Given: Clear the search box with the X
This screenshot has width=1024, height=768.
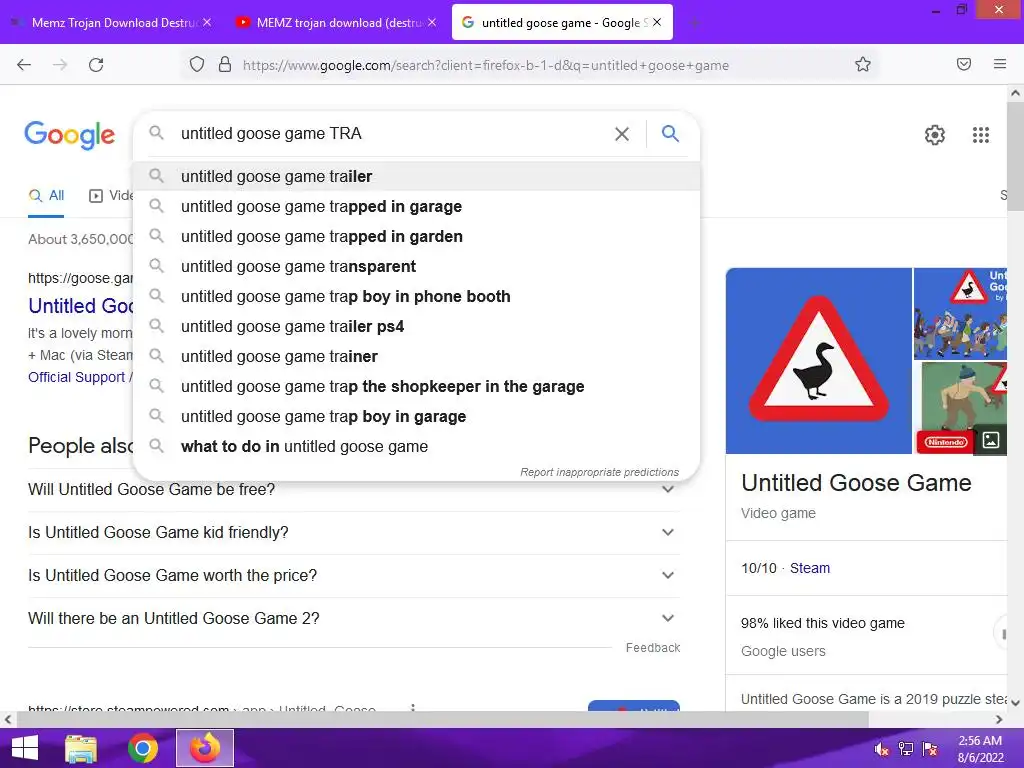Looking at the screenshot, I should tap(622, 134).
